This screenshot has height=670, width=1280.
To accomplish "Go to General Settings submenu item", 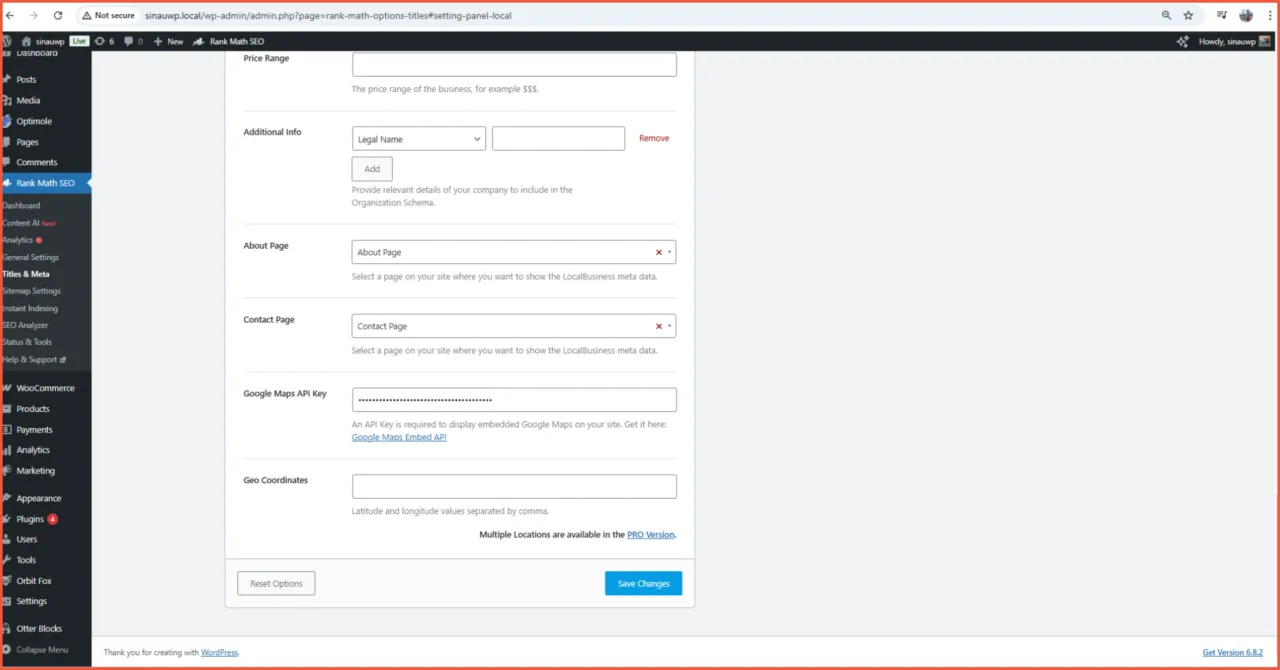I will [31, 257].
